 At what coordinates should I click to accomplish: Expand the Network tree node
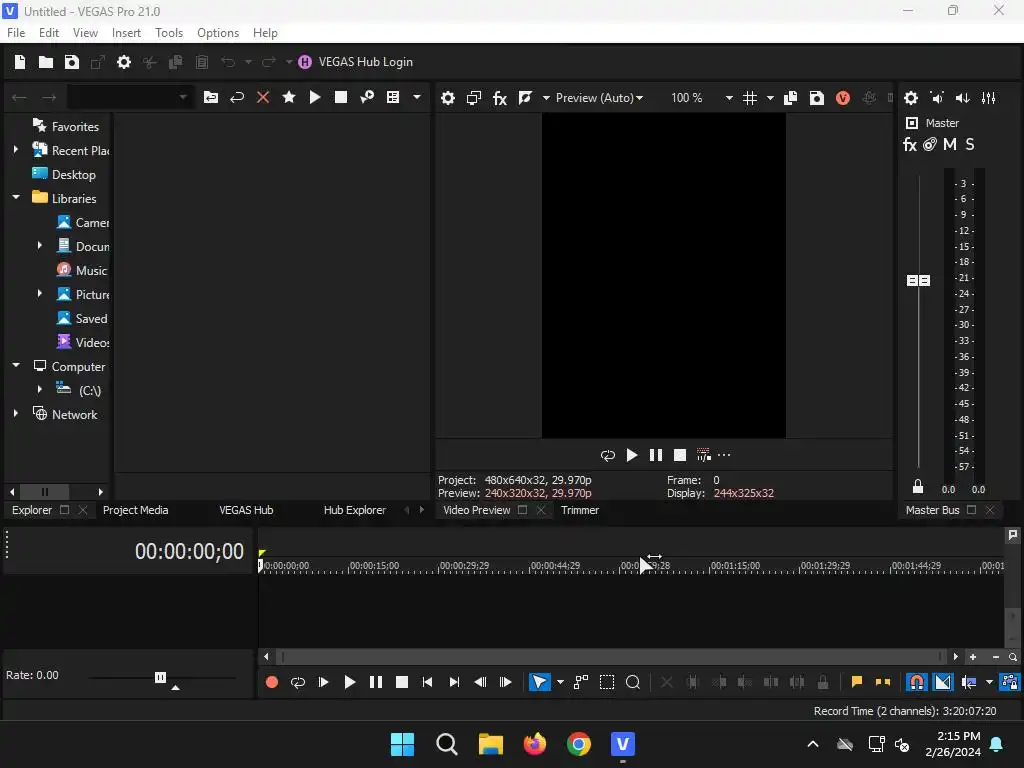click(x=16, y=413)
